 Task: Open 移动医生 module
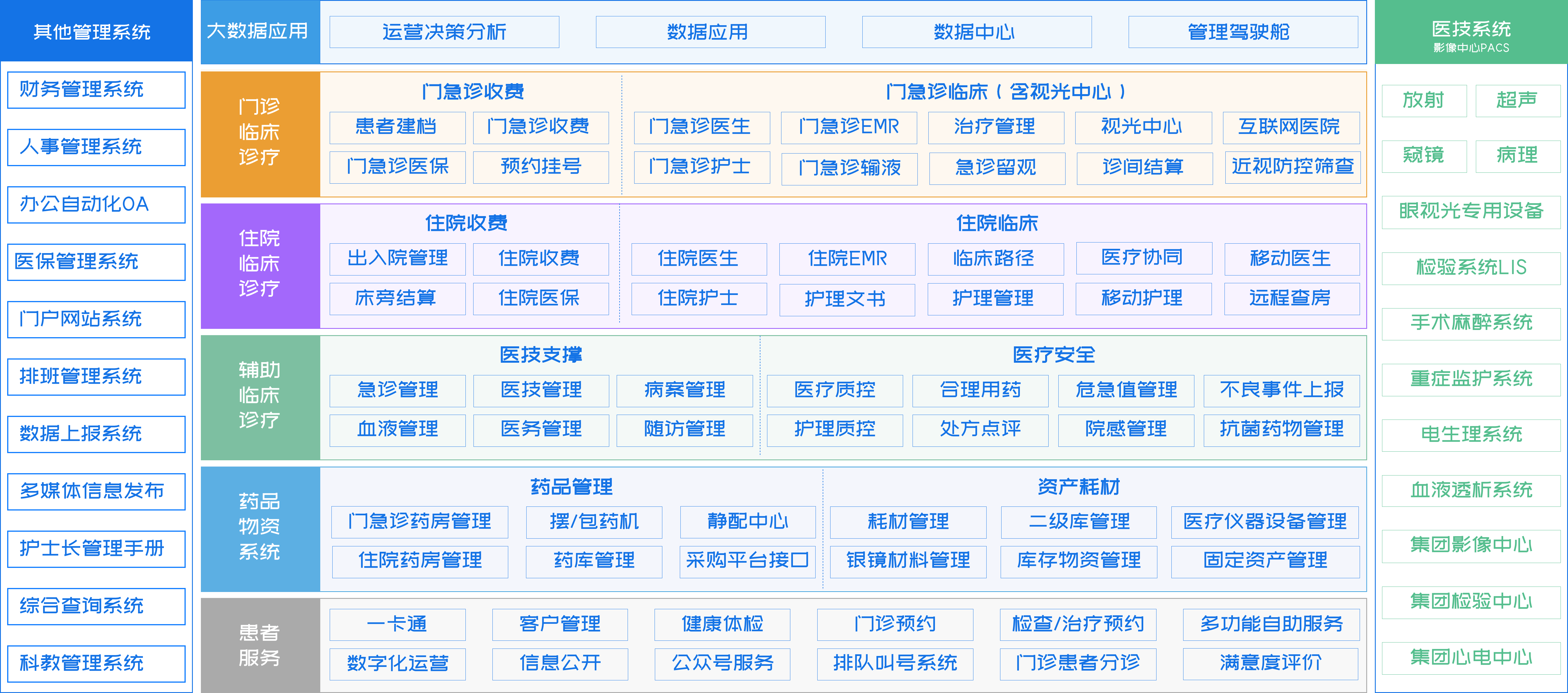tap(1292, 259)
